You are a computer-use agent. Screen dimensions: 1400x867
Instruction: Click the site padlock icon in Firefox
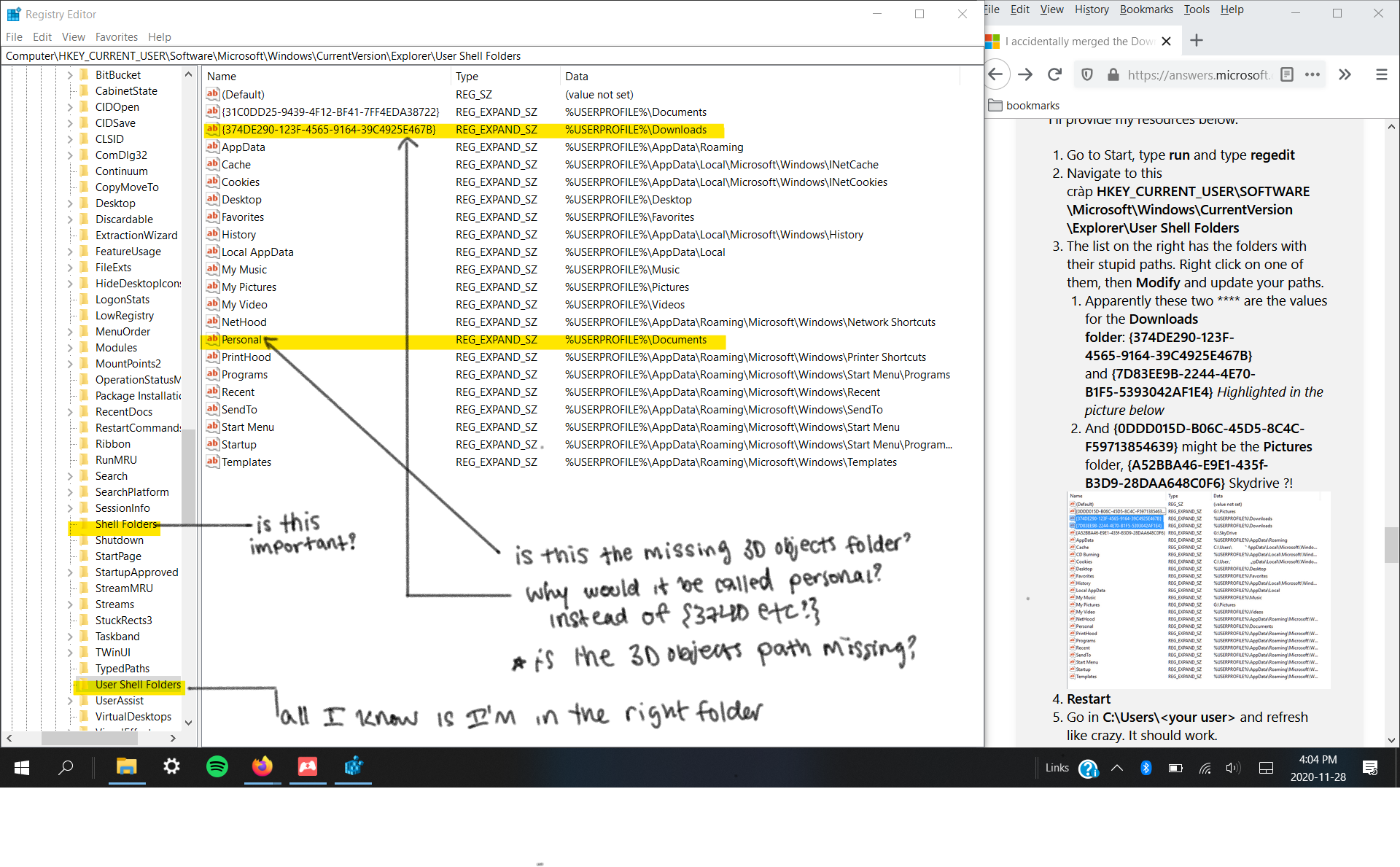[x=1113, y=74]
